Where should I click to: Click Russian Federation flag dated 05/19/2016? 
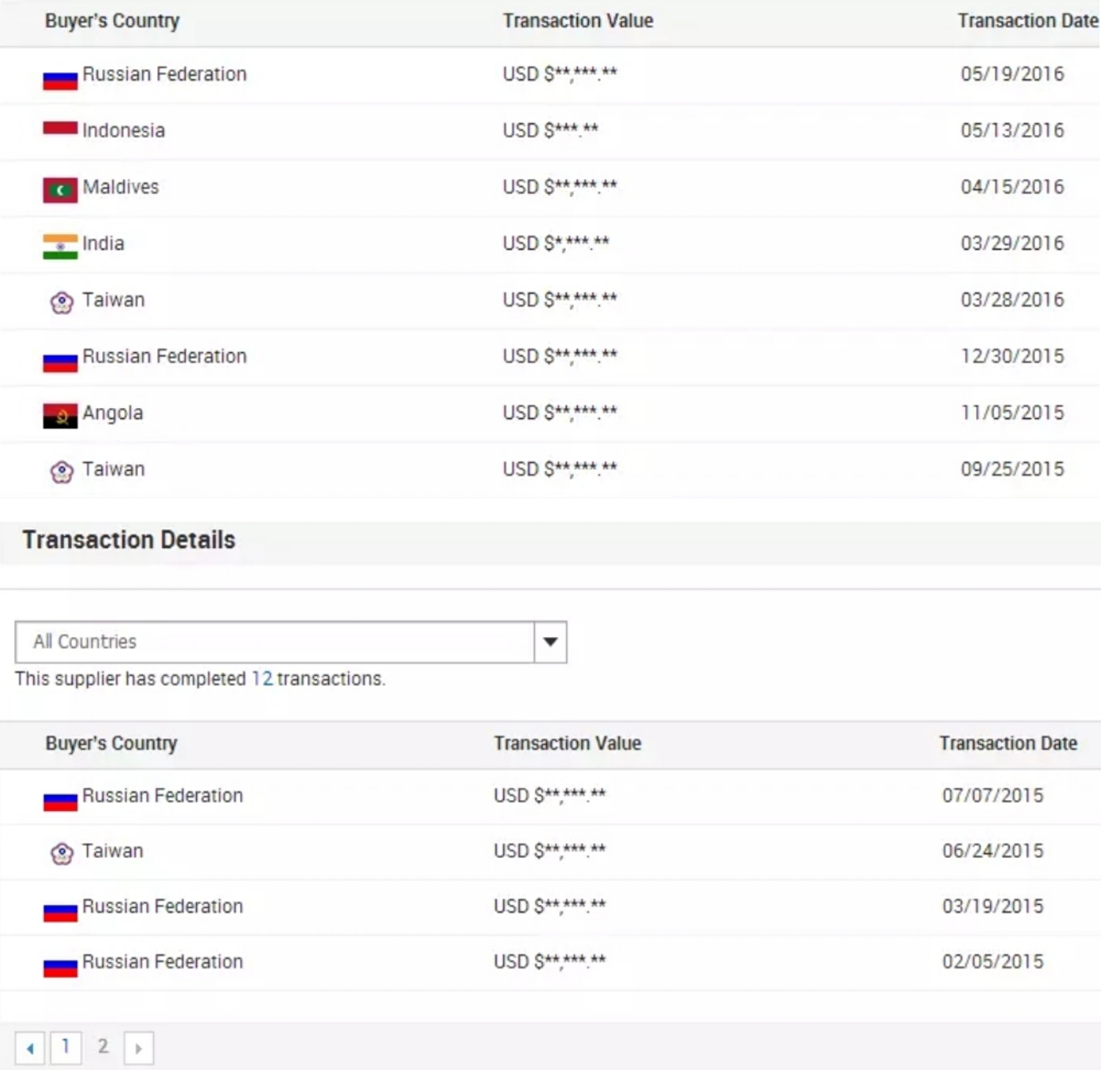60,79
